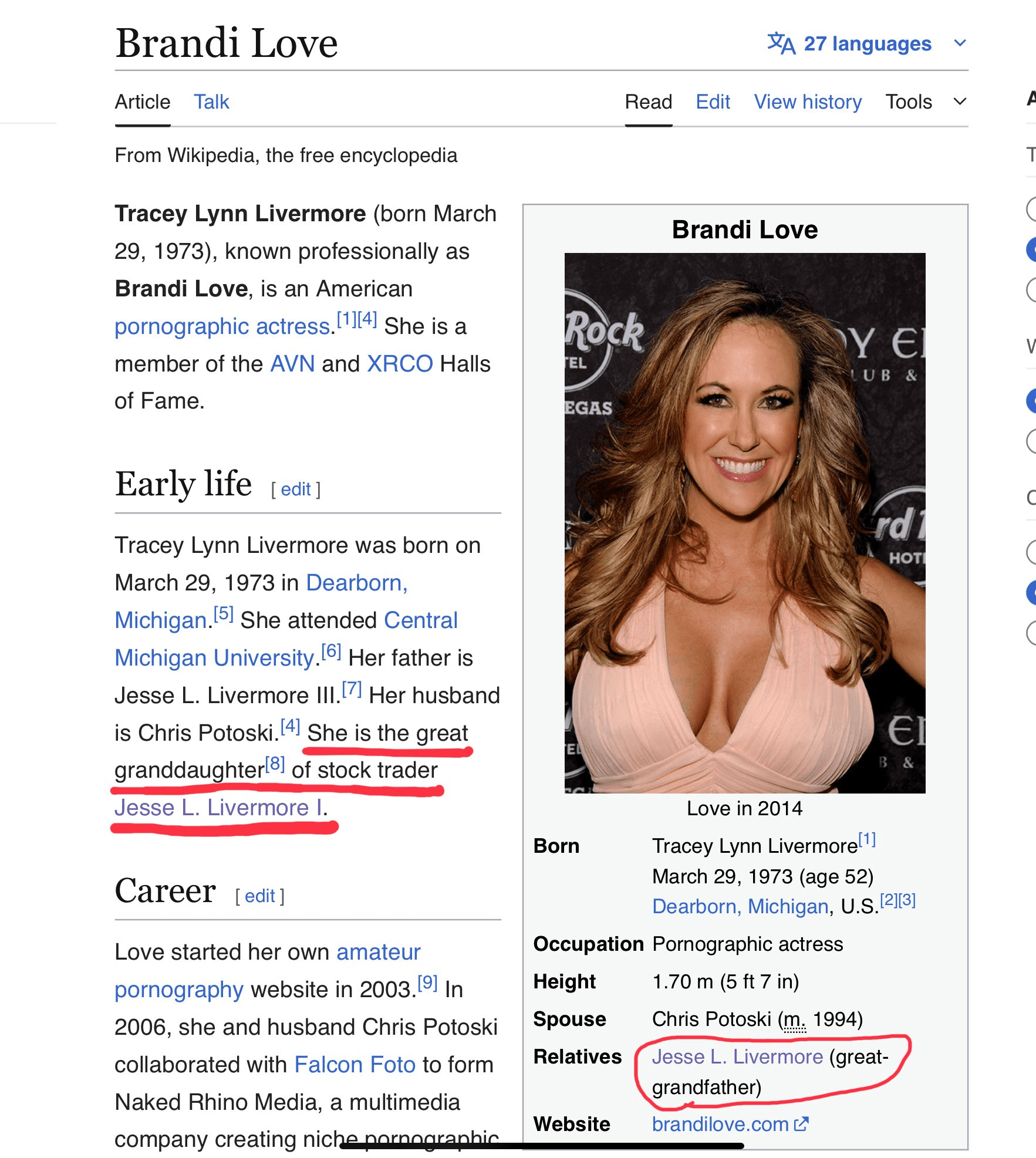1036x1158 pixels.
Task: Click the translate icon beside 27 languages
Action: 781,43
